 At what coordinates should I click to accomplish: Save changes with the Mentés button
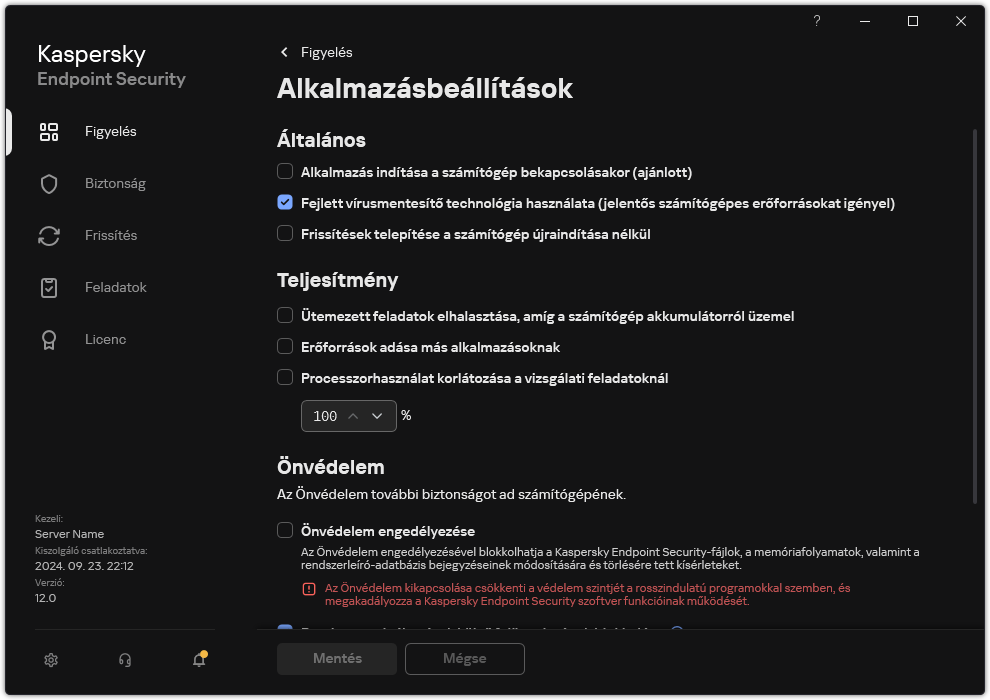click(x=336, y=658)
